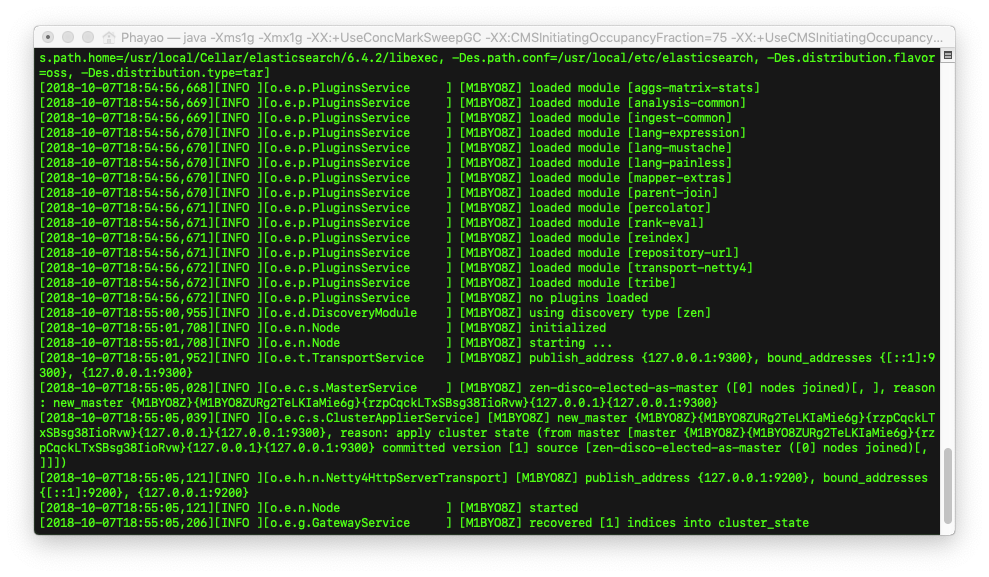This screenshot has width=989, height=577.
Task: Click the 'starting ...' Node log message
Action: [x=571, y=343]
